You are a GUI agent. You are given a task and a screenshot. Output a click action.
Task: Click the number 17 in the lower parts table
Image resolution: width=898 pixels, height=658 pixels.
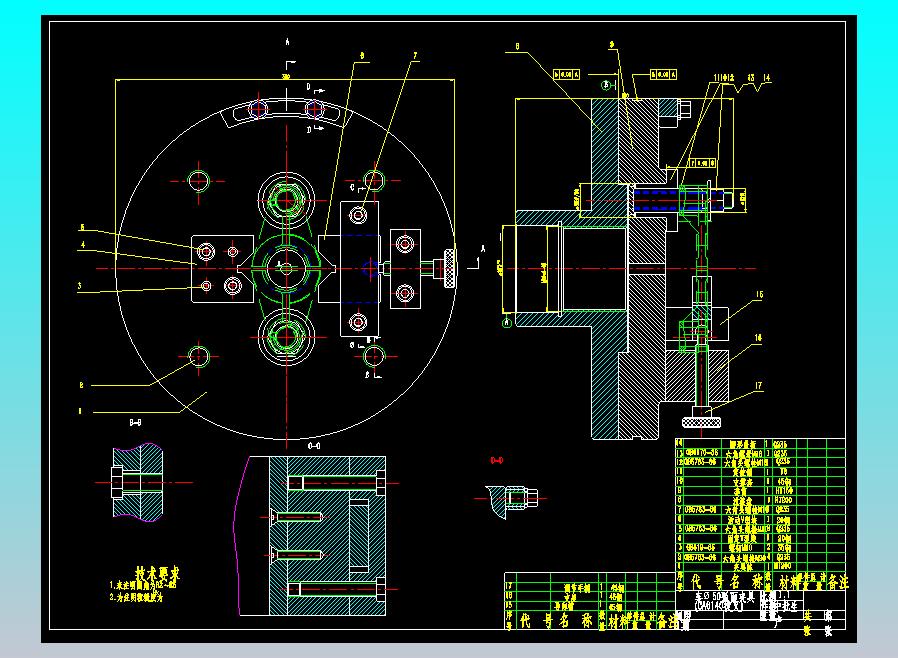coord(509,587)
